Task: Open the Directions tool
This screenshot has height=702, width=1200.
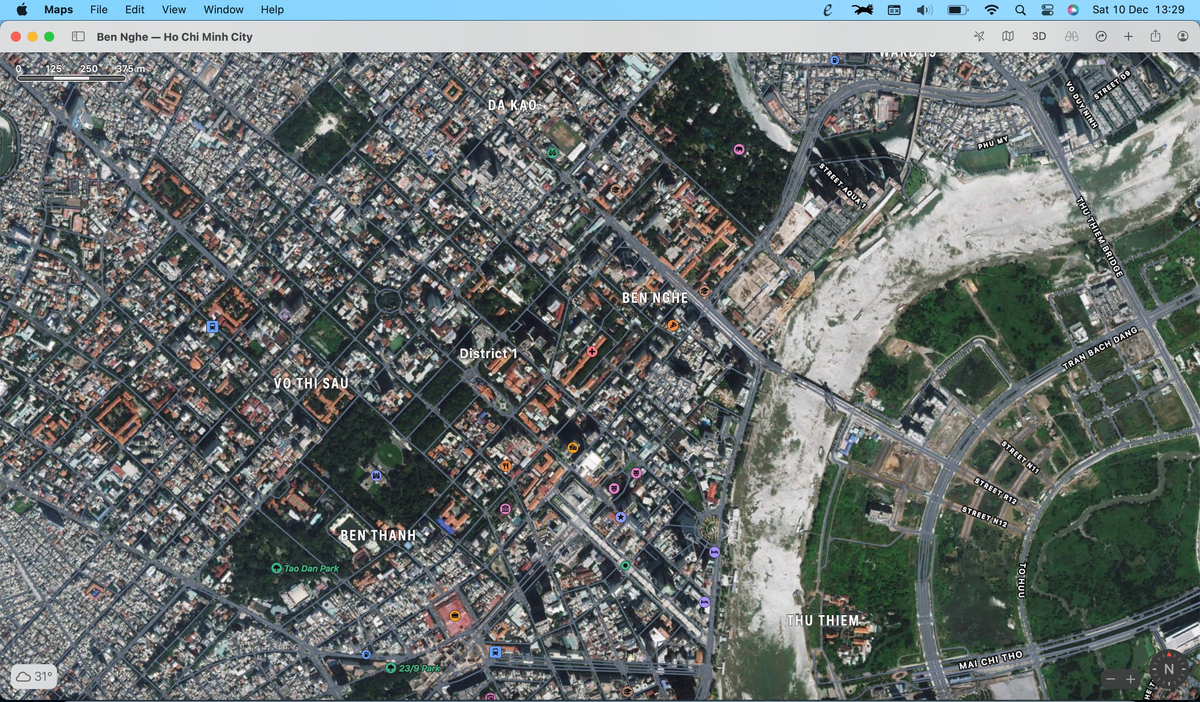Action: tap(1101, 37)
